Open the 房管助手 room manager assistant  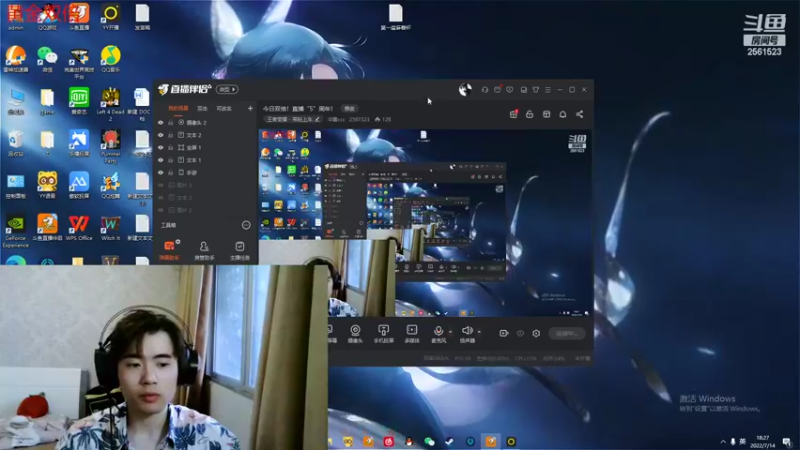pos(204,250)
